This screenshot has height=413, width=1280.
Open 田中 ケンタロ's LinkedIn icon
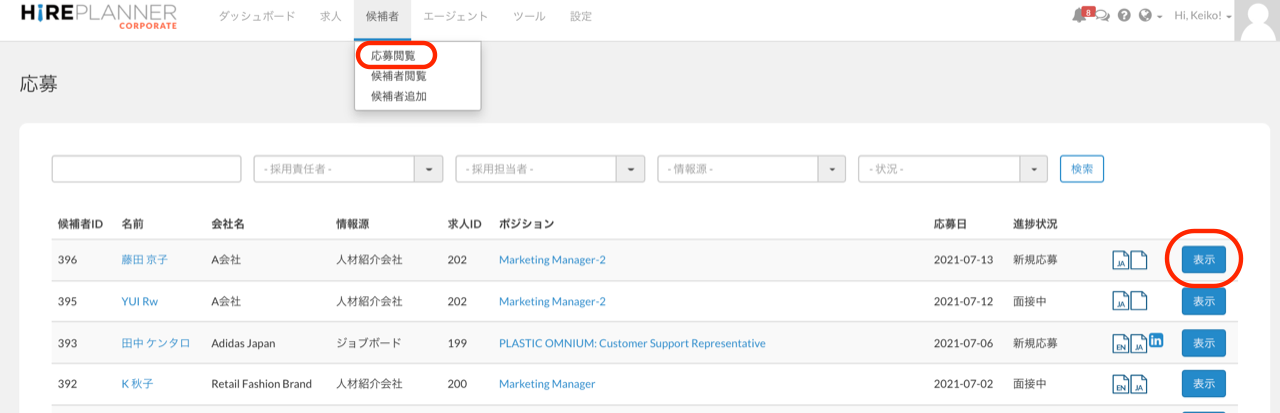point(1156,340)
